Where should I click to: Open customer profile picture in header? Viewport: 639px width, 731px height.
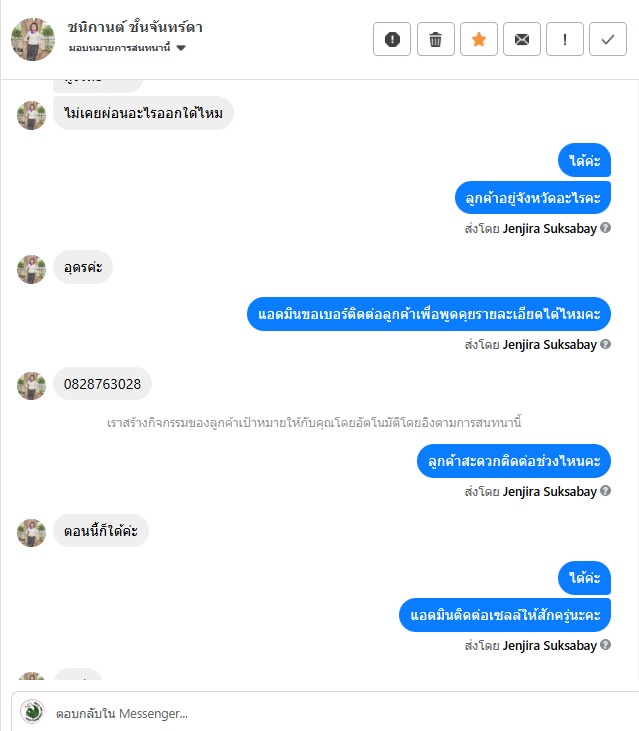point(33,39)
